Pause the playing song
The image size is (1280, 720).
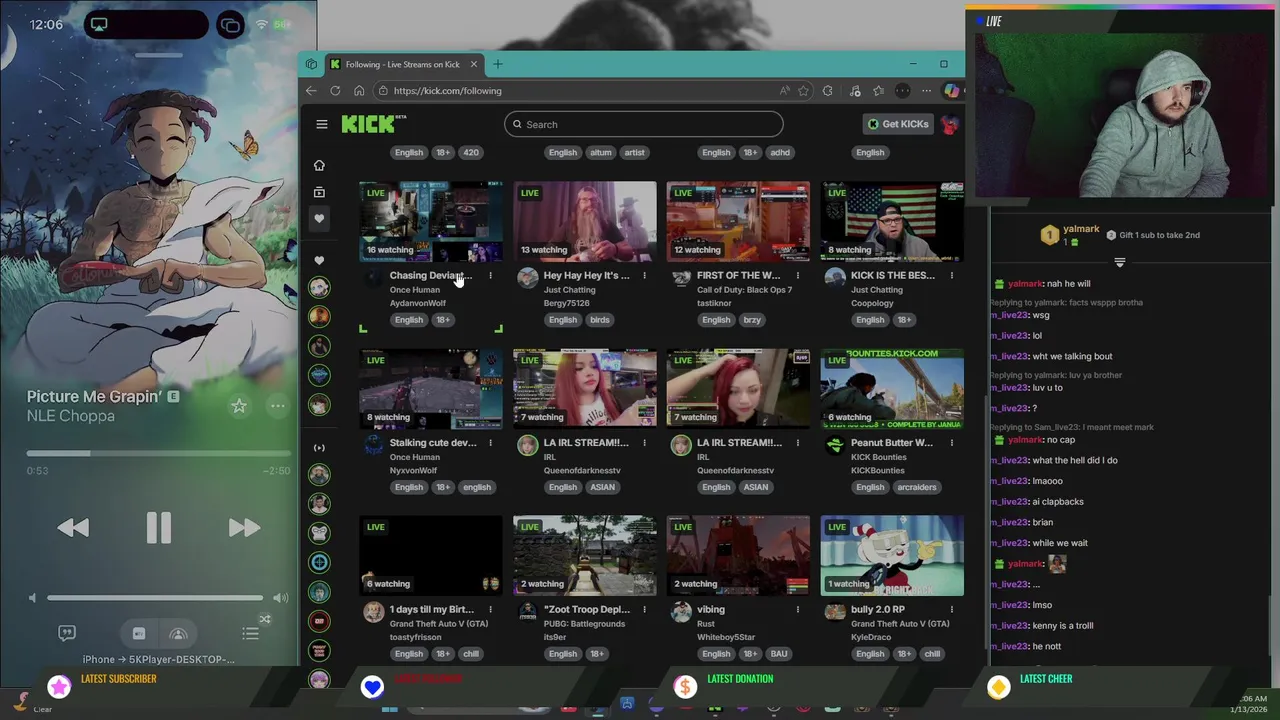tap(159, 527)
